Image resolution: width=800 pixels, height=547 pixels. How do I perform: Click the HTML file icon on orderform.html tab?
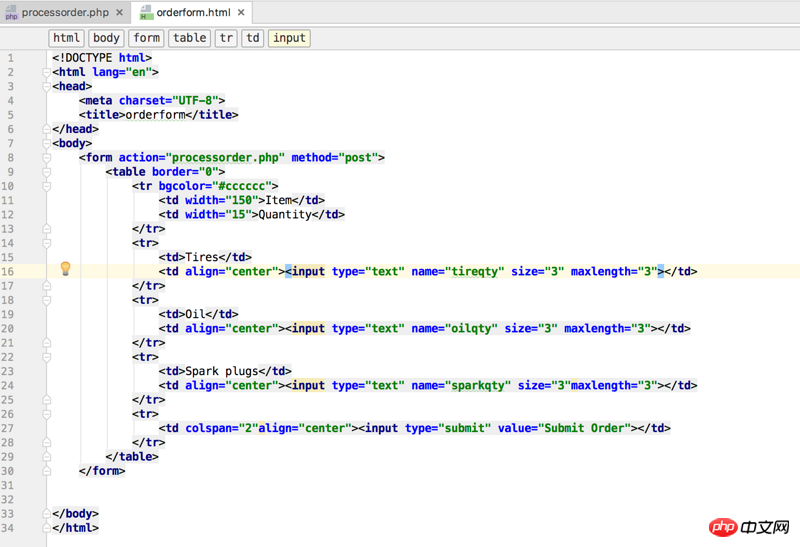coord(146,13)
